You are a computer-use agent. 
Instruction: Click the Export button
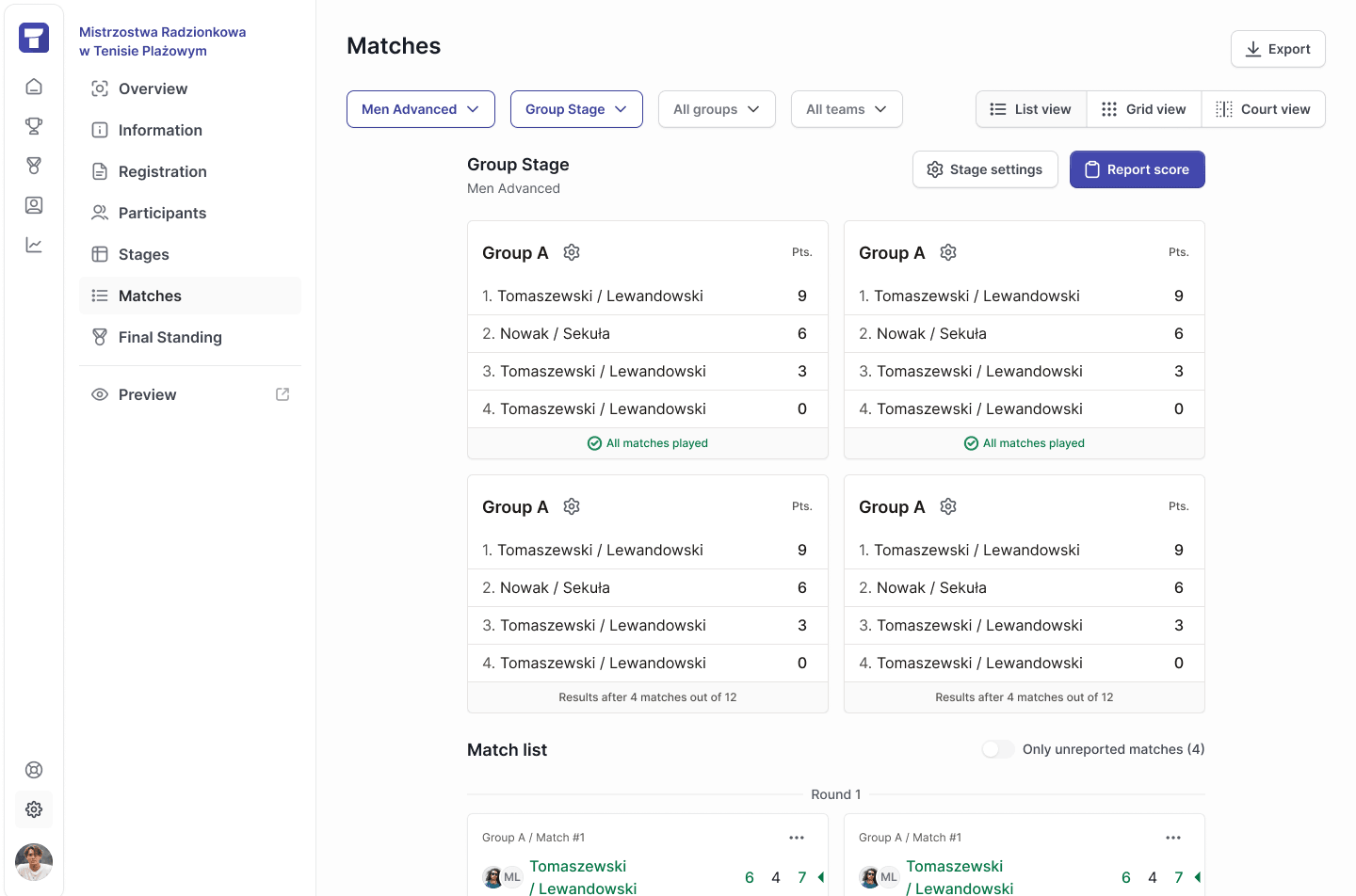click(1278, 49)
